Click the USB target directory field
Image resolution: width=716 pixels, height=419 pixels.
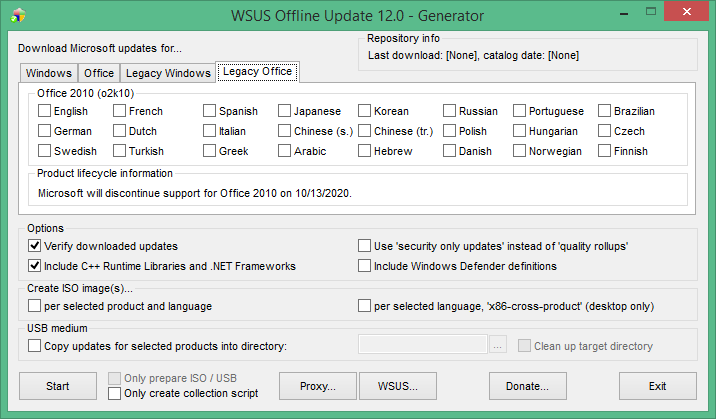[x=423, y=345]
